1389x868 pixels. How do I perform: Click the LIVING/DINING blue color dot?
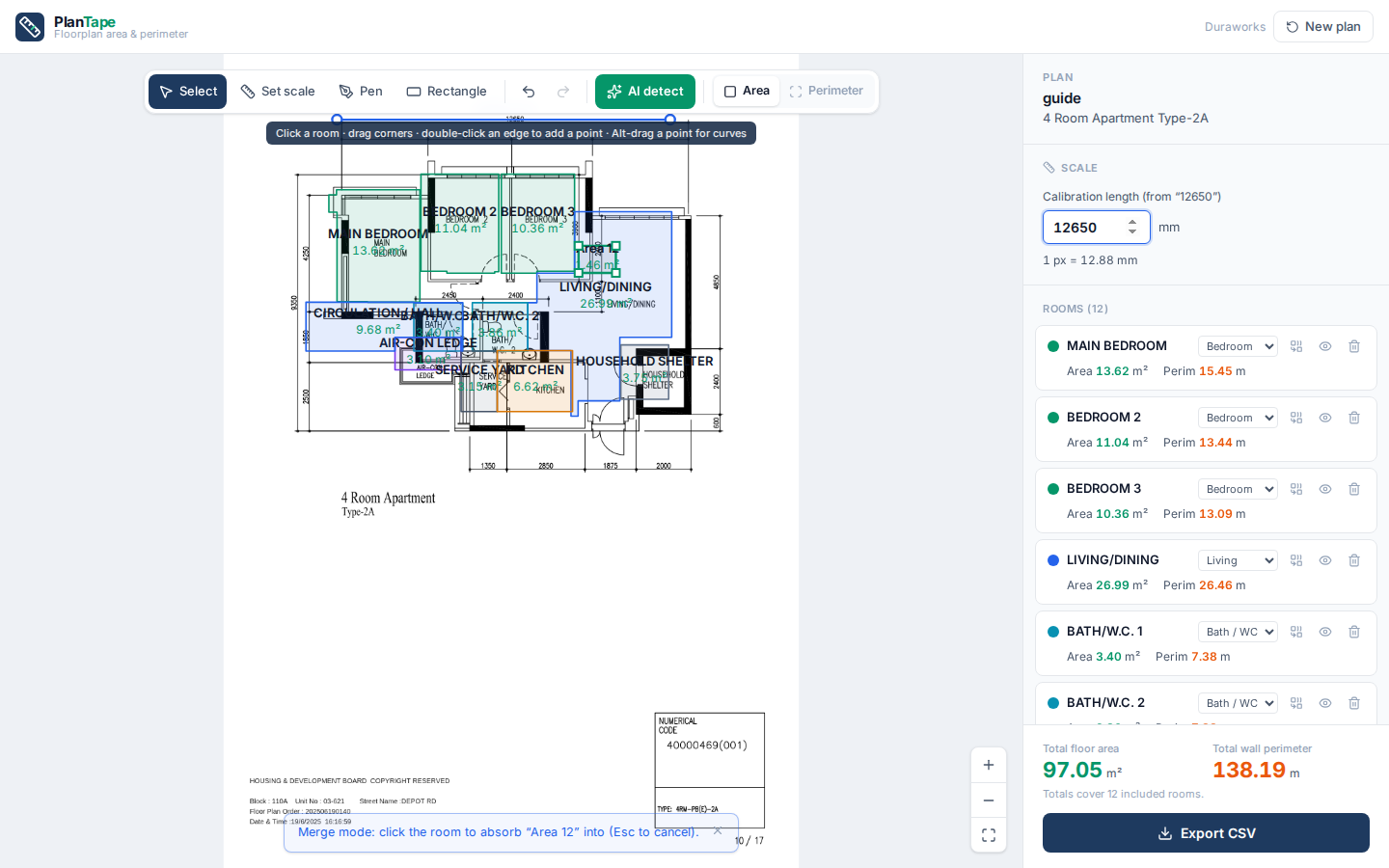1053,560
